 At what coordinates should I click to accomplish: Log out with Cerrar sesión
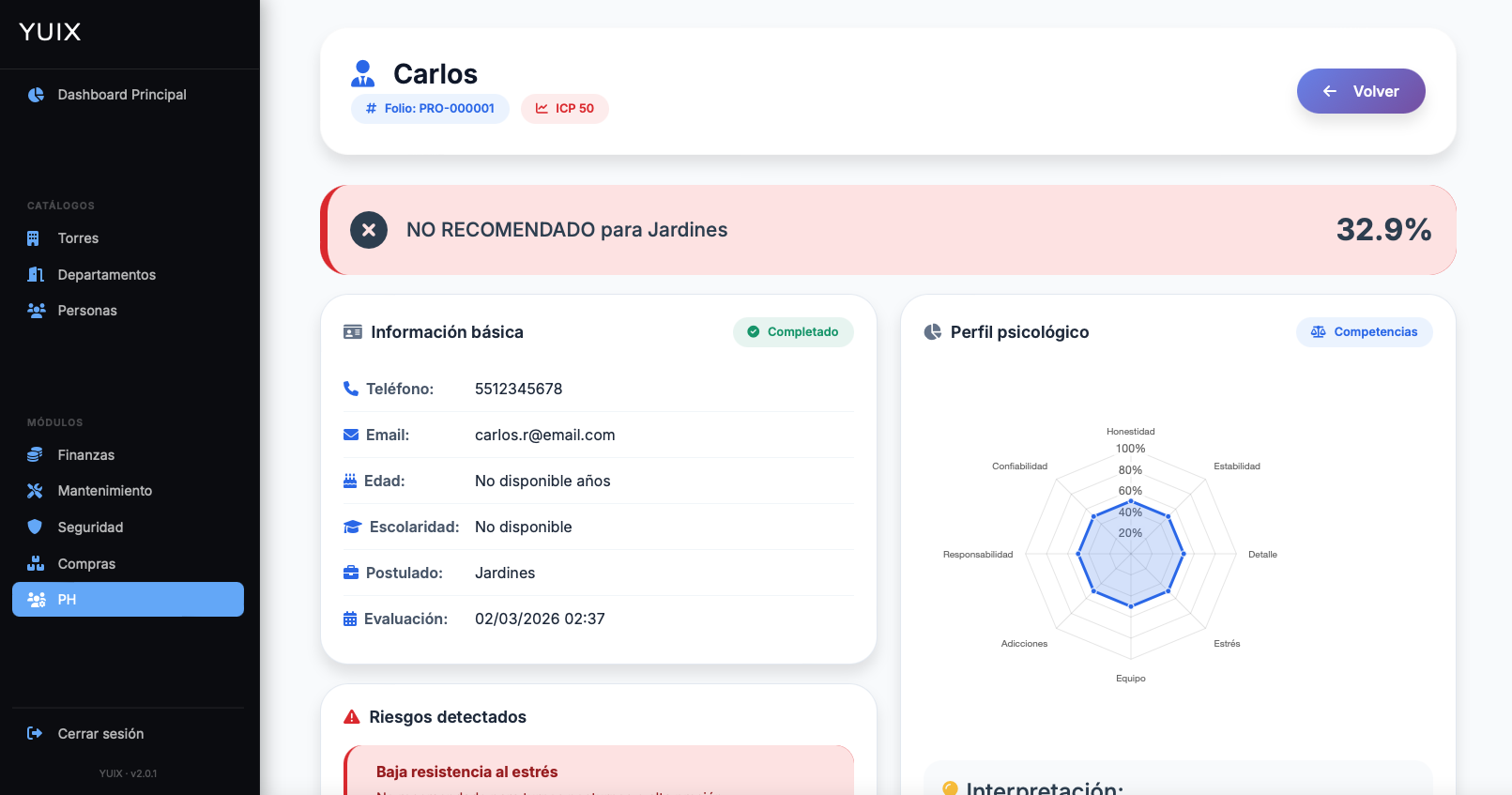pos(100,734)
